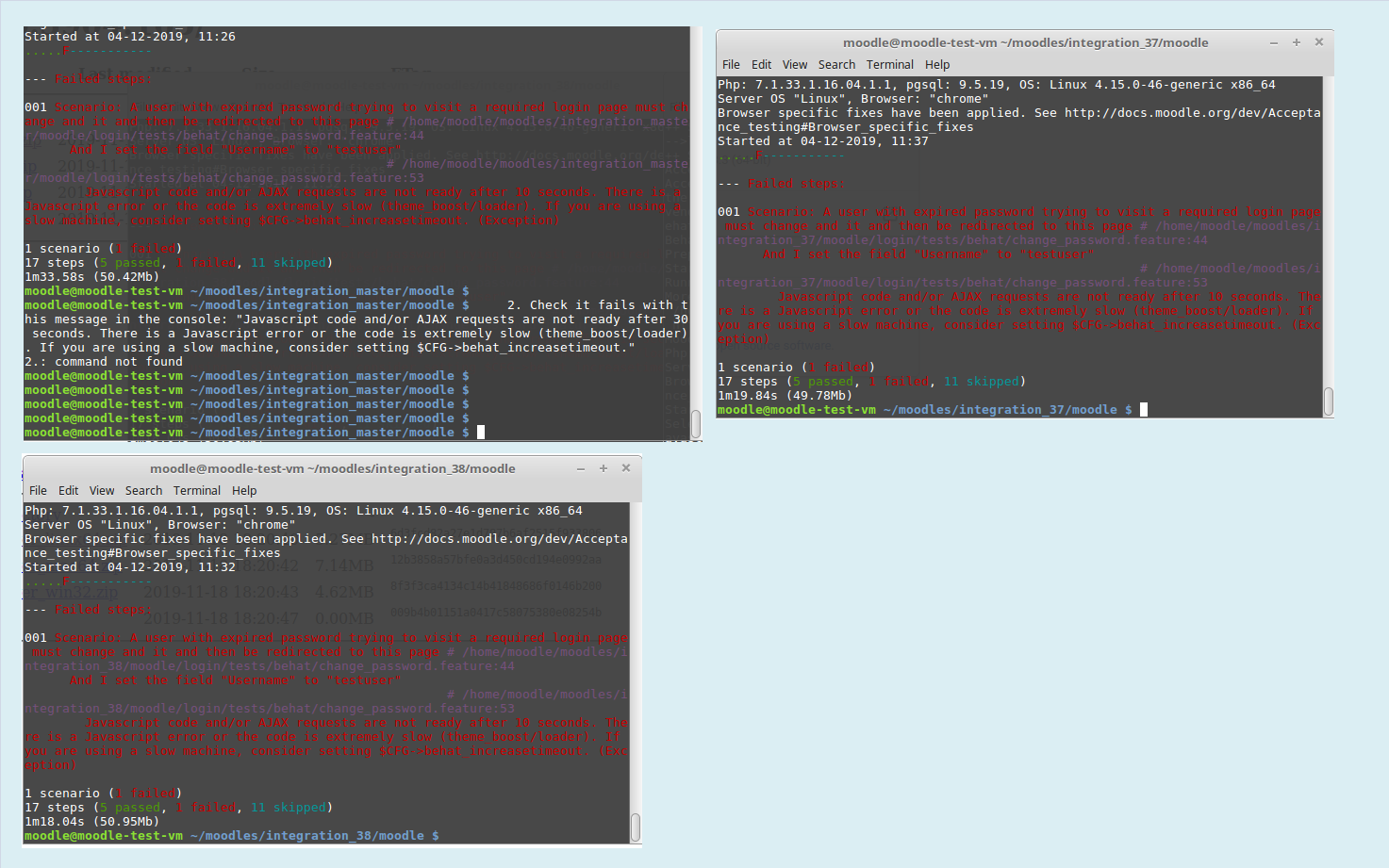
Task: Open Terminal menu in integration_38 terminal
Action: point(197,491)
